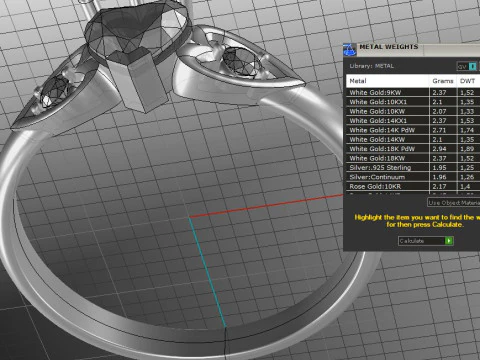Click the 1,26 DWT cell
The image size is (480, 360).
[x=468, y=177]
